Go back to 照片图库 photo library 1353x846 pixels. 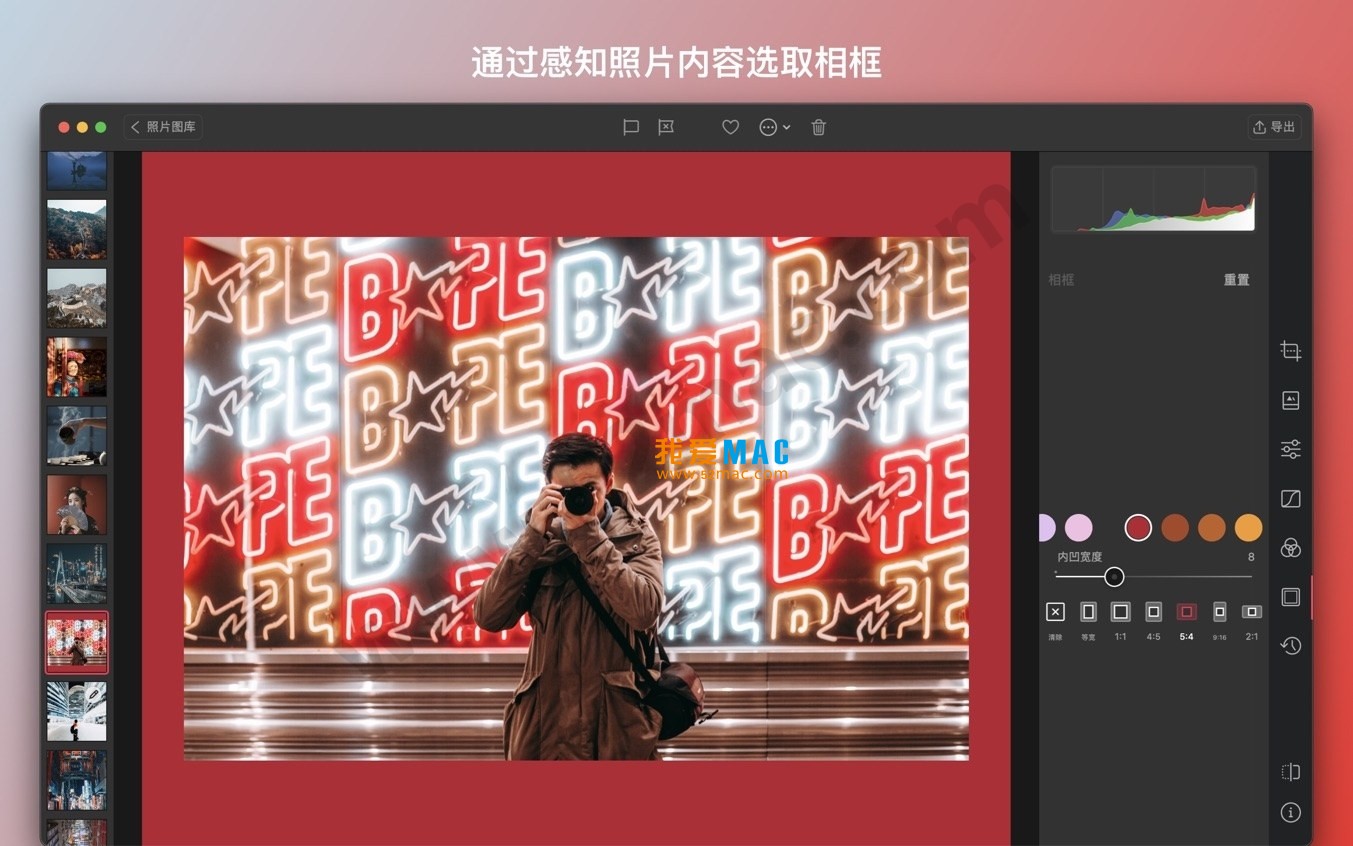164,127
